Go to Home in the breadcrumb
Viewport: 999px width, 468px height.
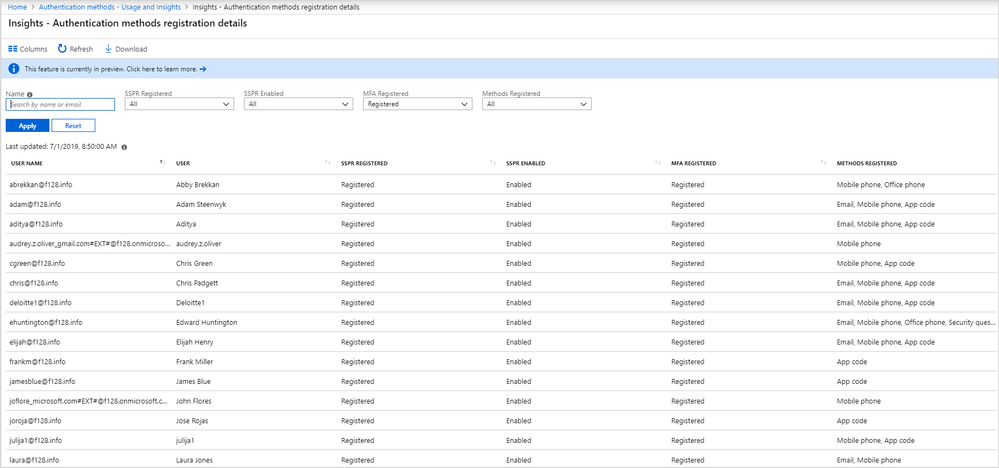point(17,7)
